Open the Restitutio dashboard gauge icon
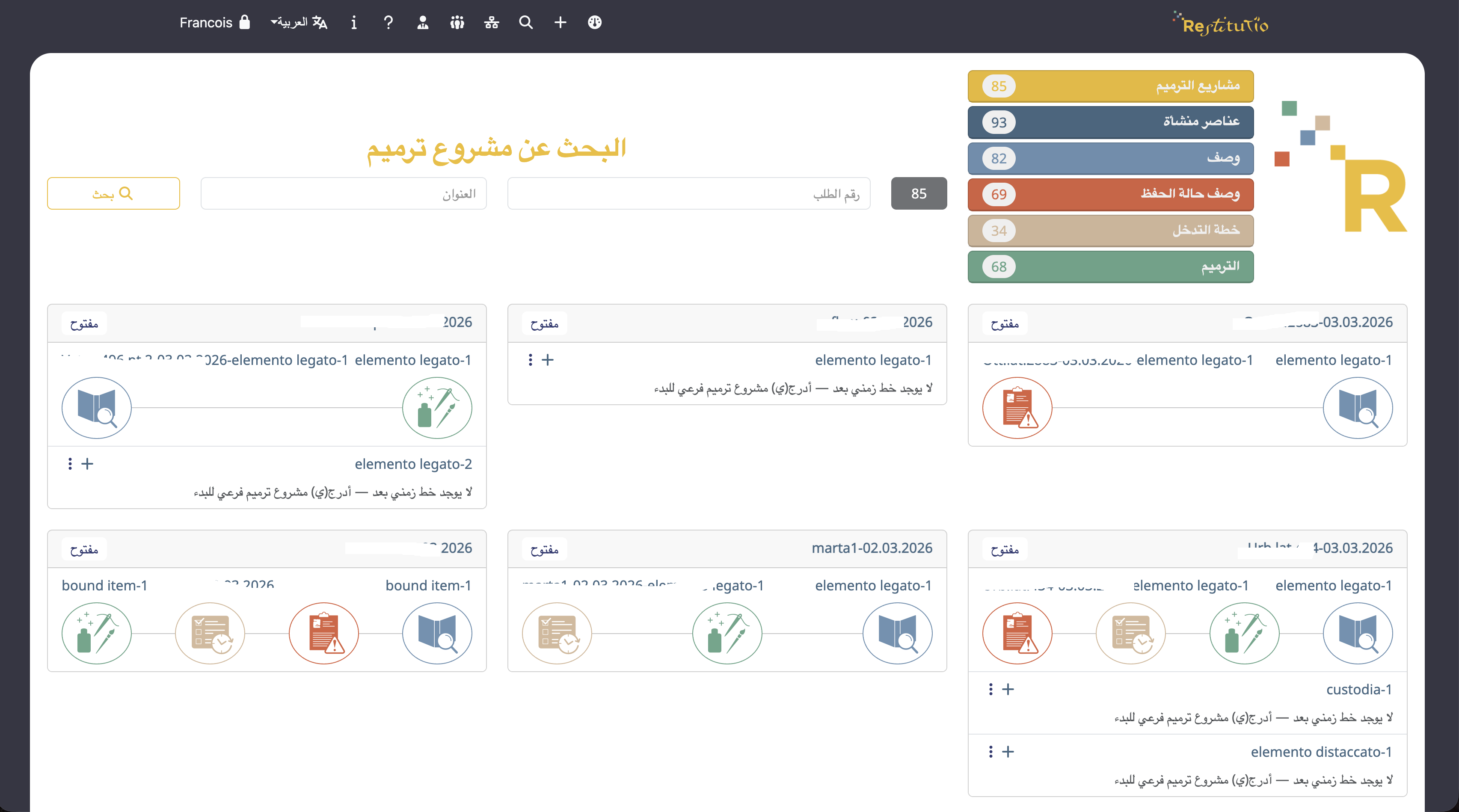1459x812 pixels. pyautogui.click(x=595, y=23)
